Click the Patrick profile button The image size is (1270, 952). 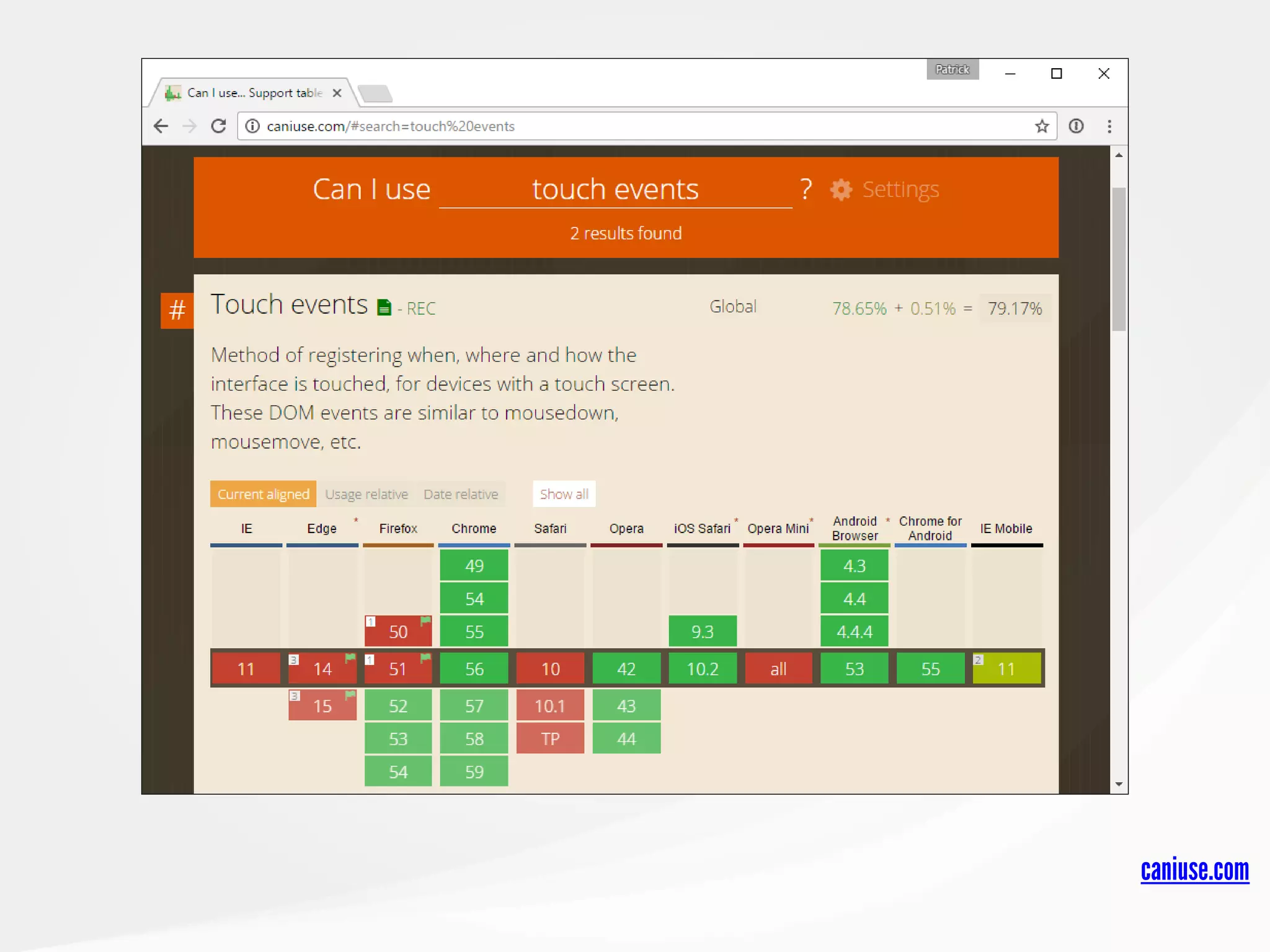pyautogui.click(x=952, y=69)
